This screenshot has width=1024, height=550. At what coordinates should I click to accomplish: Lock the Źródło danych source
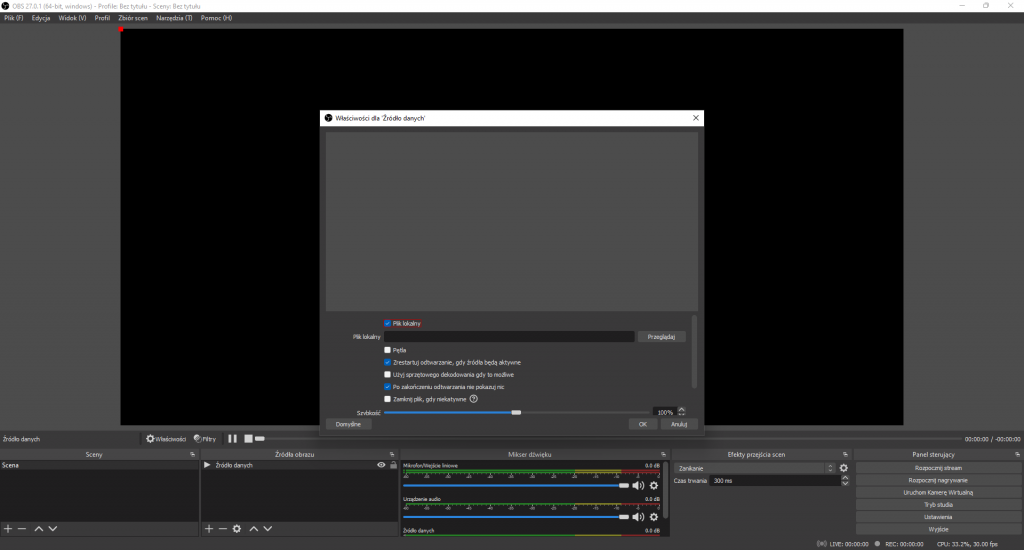(x=394, y=465)
